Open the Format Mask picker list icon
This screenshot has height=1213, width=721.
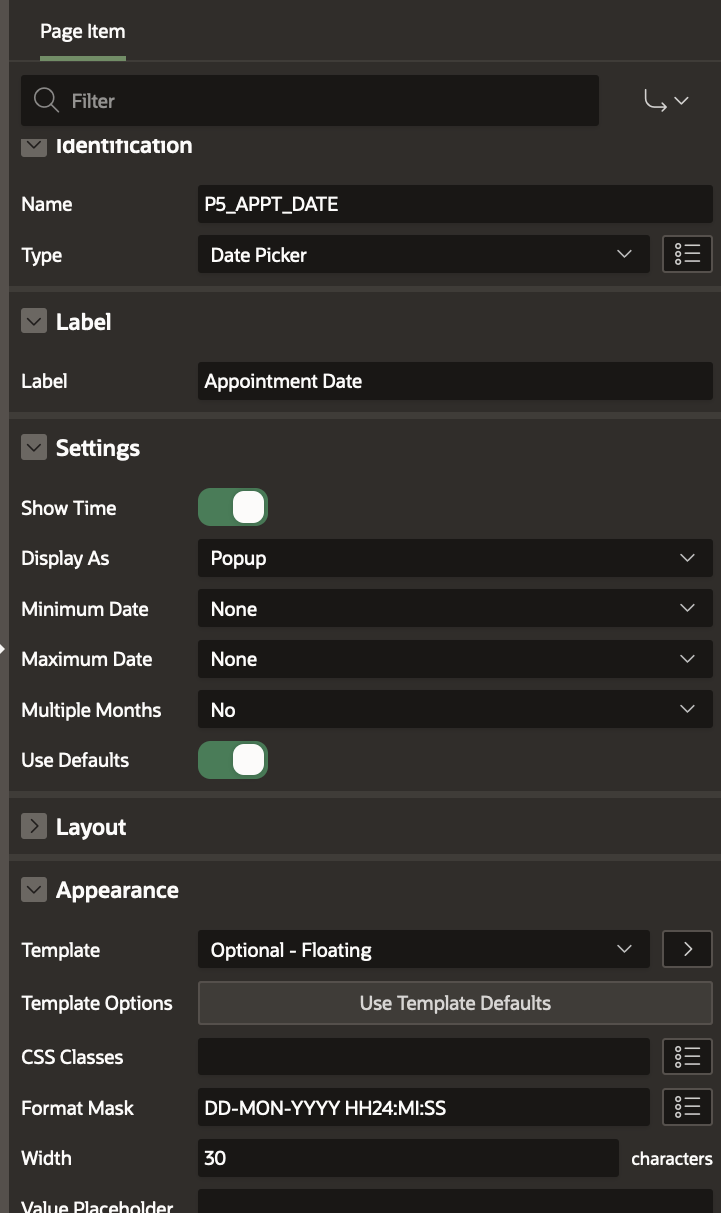[687, 1107]
